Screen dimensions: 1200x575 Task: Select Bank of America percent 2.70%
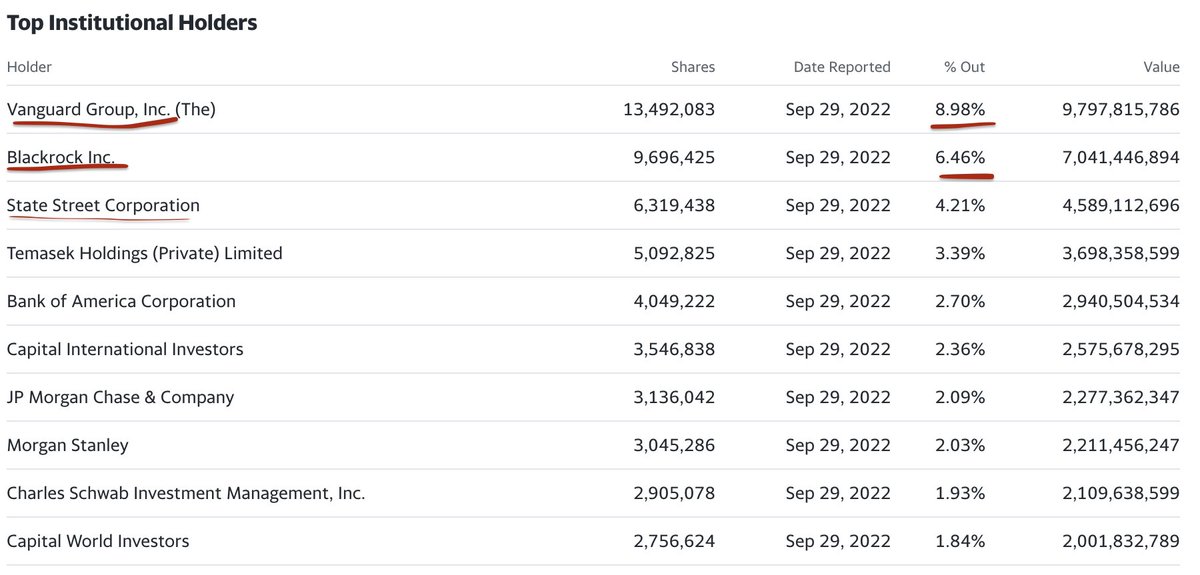pyautogui.click(x=960, y=301)
